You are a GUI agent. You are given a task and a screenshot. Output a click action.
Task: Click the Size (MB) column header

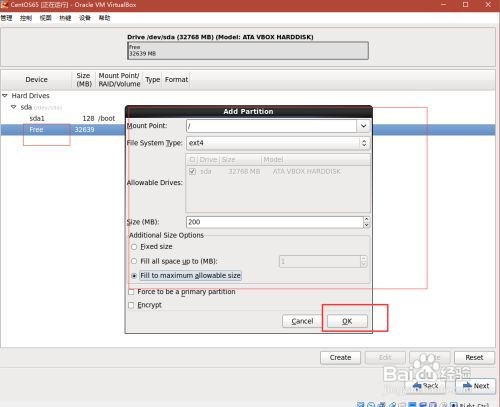point(84,80)
